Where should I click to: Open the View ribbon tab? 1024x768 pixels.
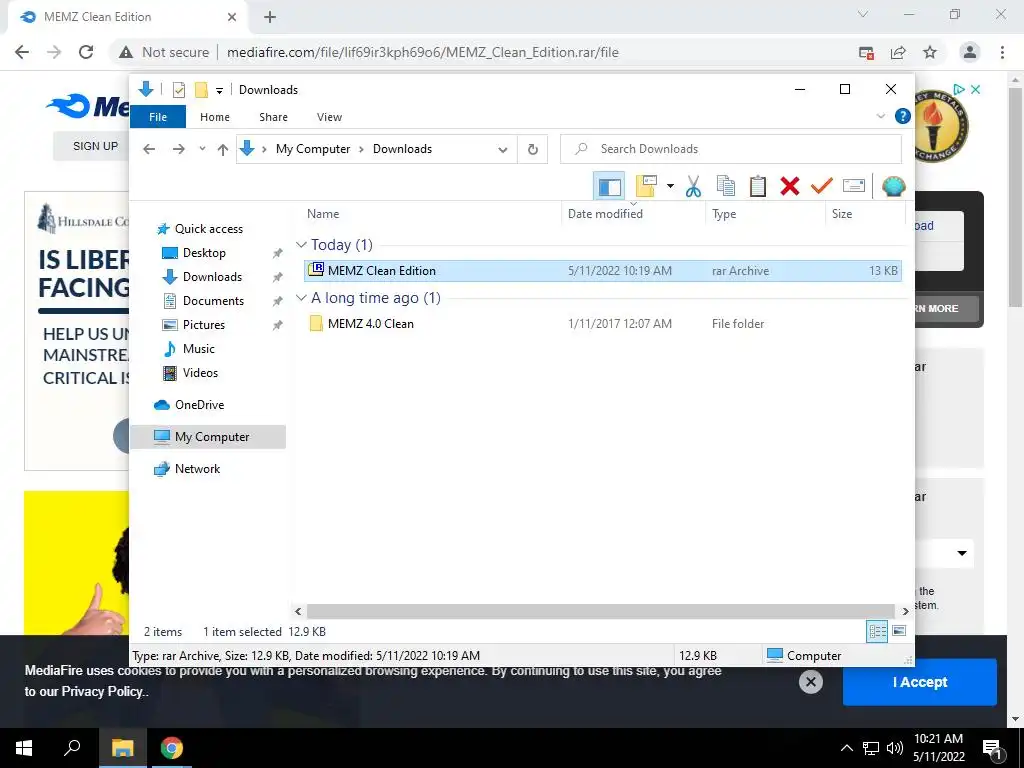tap(329, 117)
